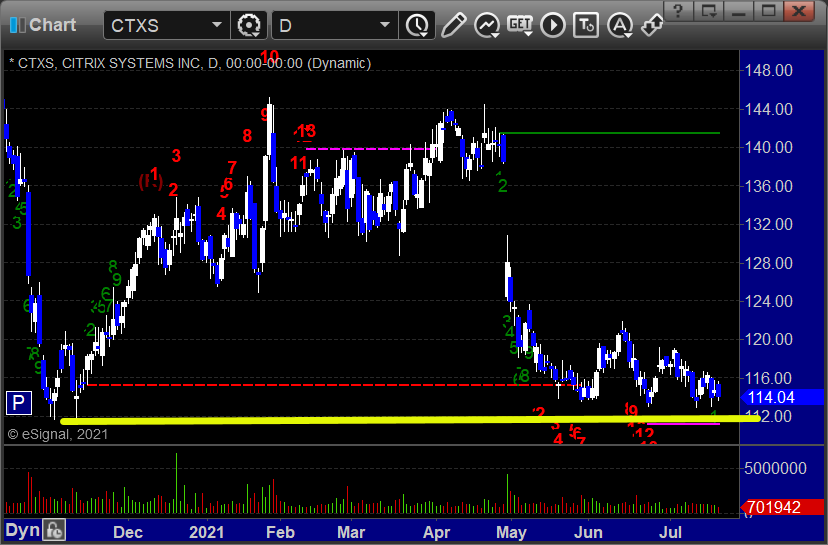
Task: Click the 132.00 price axis label
Action: 768,224
